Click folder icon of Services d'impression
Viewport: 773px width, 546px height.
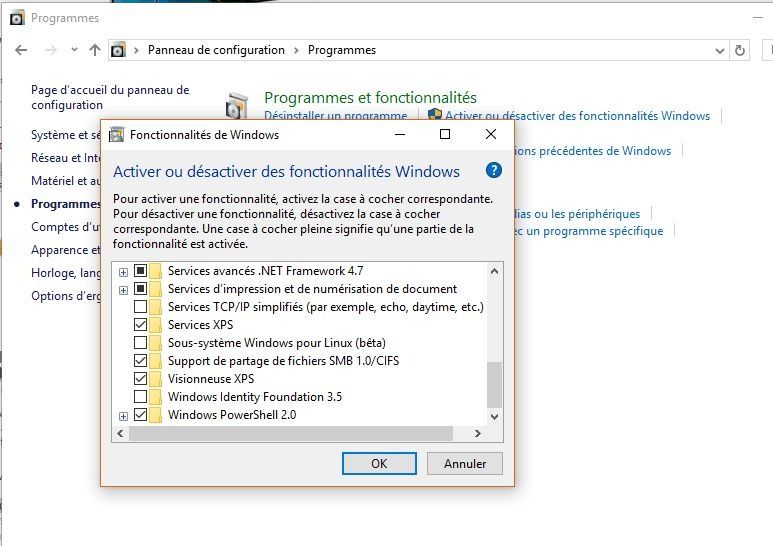[x=156, y=289]
